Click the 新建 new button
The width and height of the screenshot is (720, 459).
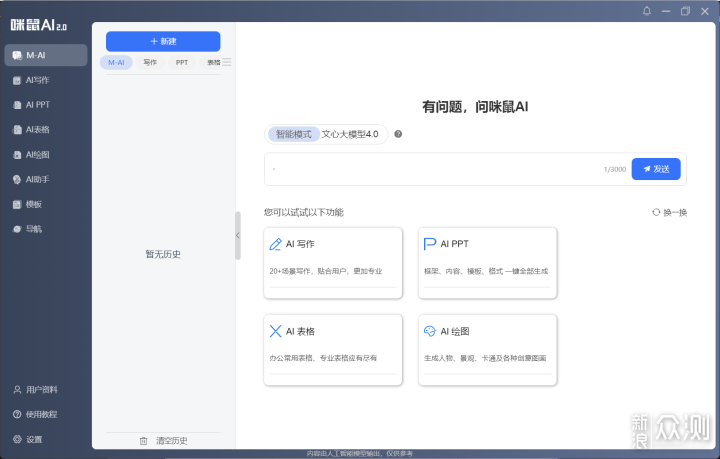[x=163, y=41]
